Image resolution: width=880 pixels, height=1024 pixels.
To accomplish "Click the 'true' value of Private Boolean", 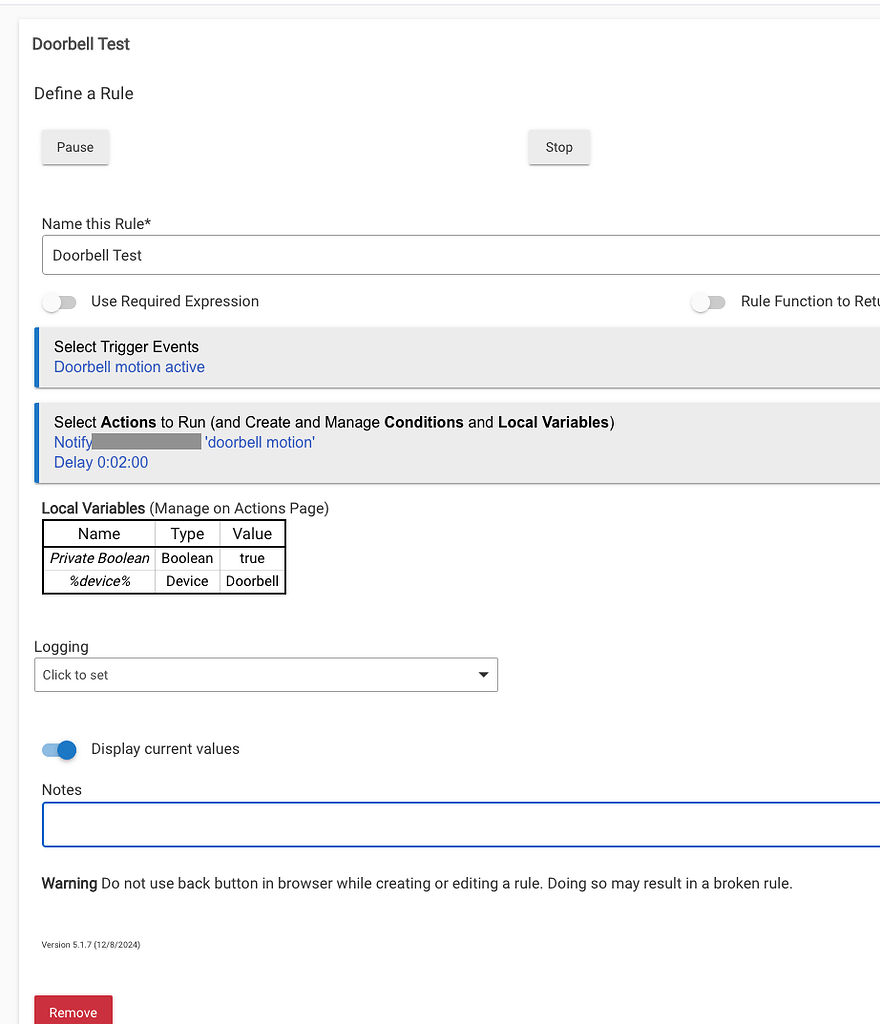I will pos(251,558).
